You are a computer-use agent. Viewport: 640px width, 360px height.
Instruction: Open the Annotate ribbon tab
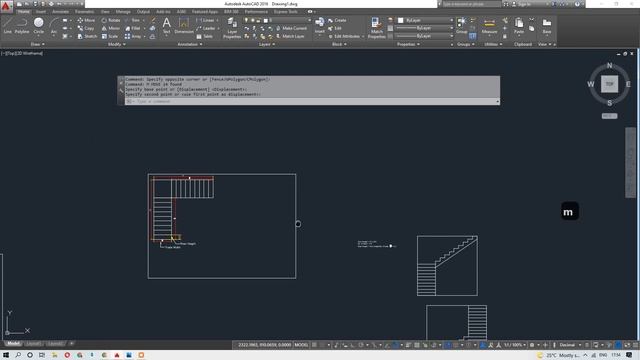point(60,12)
